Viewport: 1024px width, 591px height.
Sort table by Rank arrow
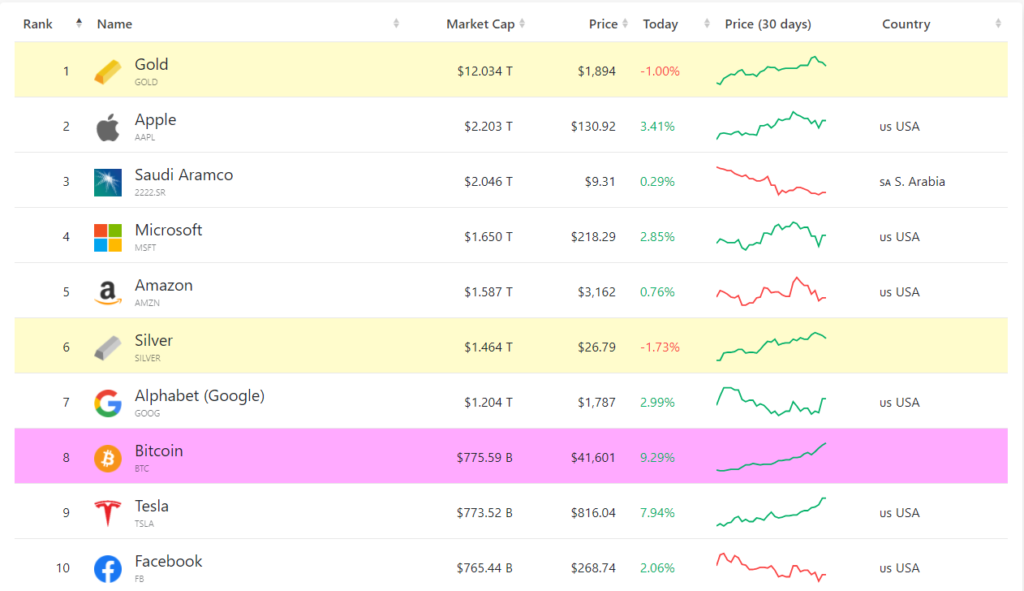pos(79,24)
